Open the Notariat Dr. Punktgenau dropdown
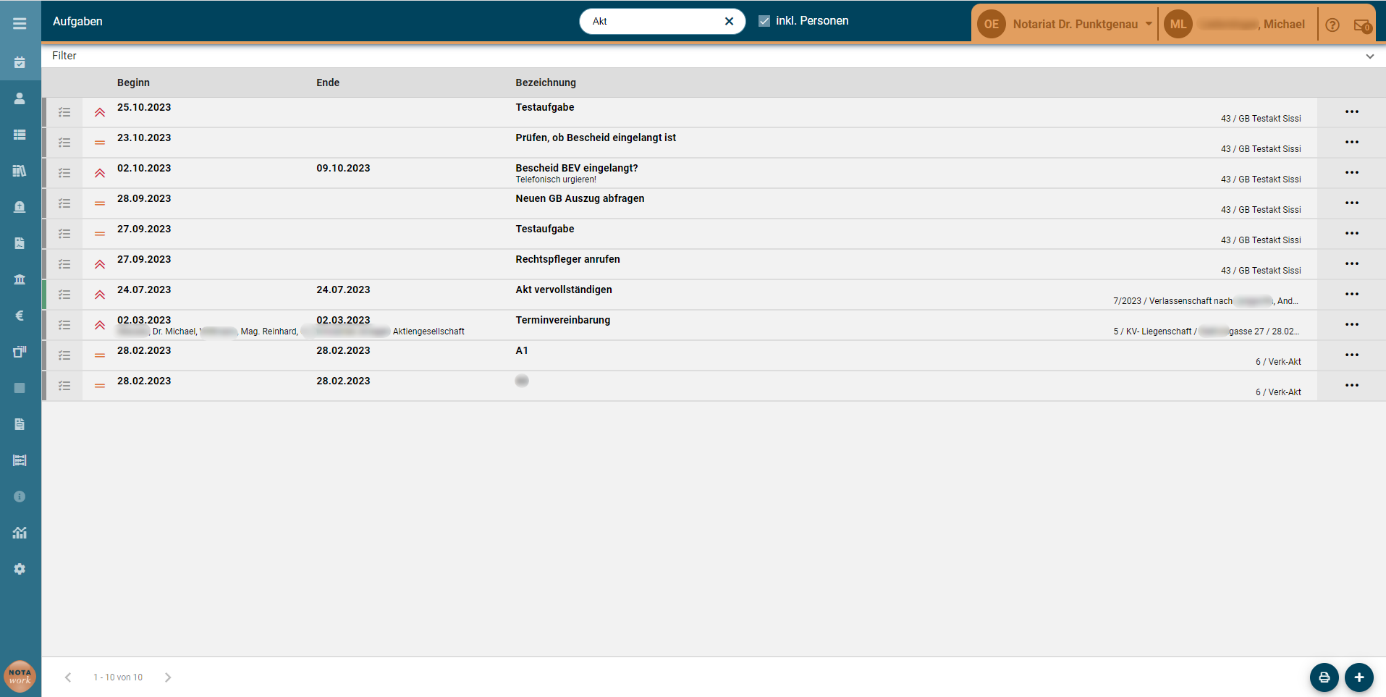 (1084, 24)
